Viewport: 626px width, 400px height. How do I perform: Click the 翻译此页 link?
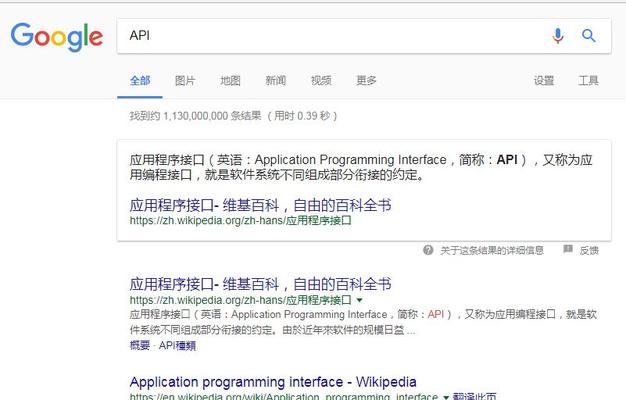coord(475,396)
